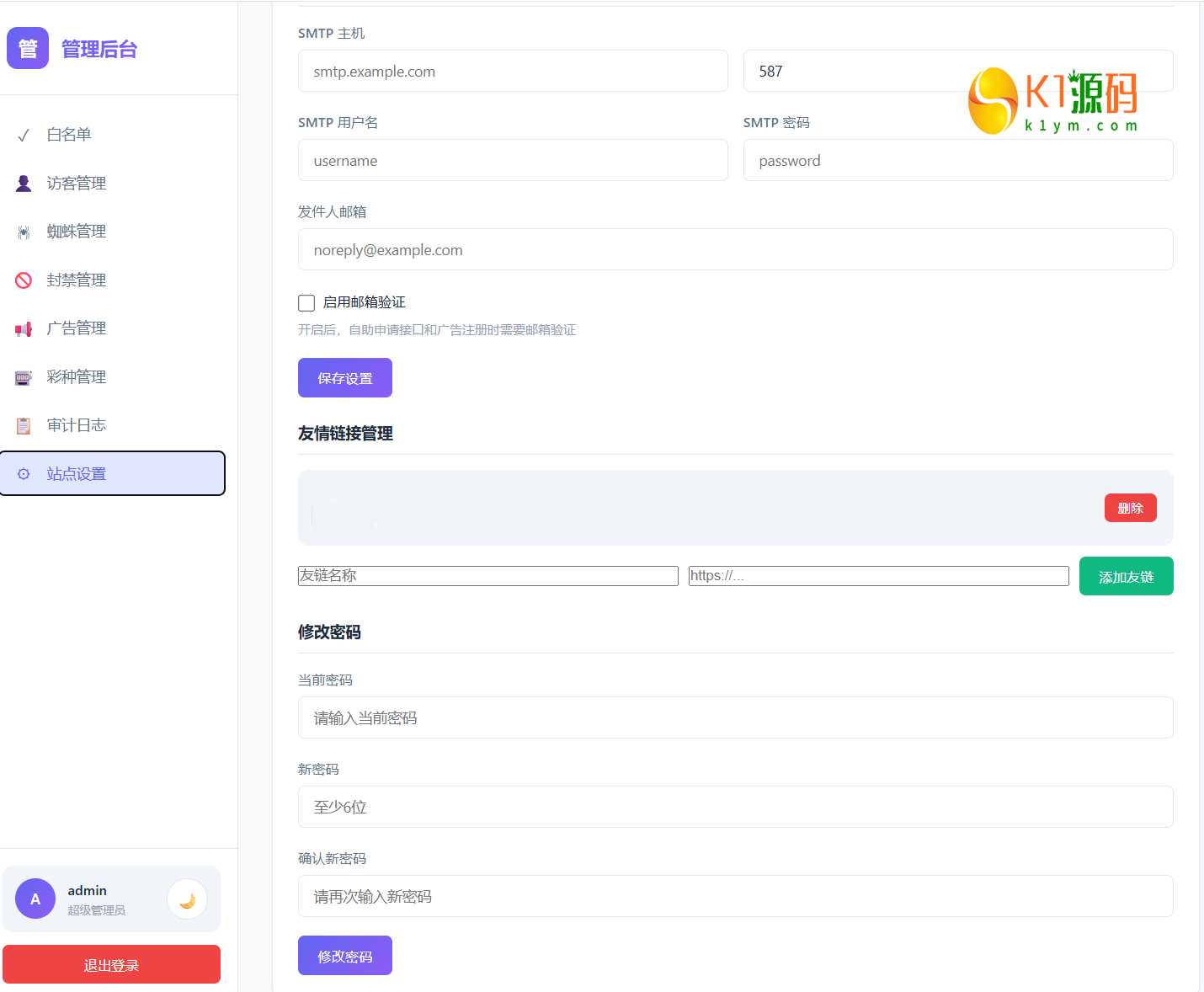Click the spider icon beside 蜘蛛管理

pyautogui.click(x=24, y=232)
